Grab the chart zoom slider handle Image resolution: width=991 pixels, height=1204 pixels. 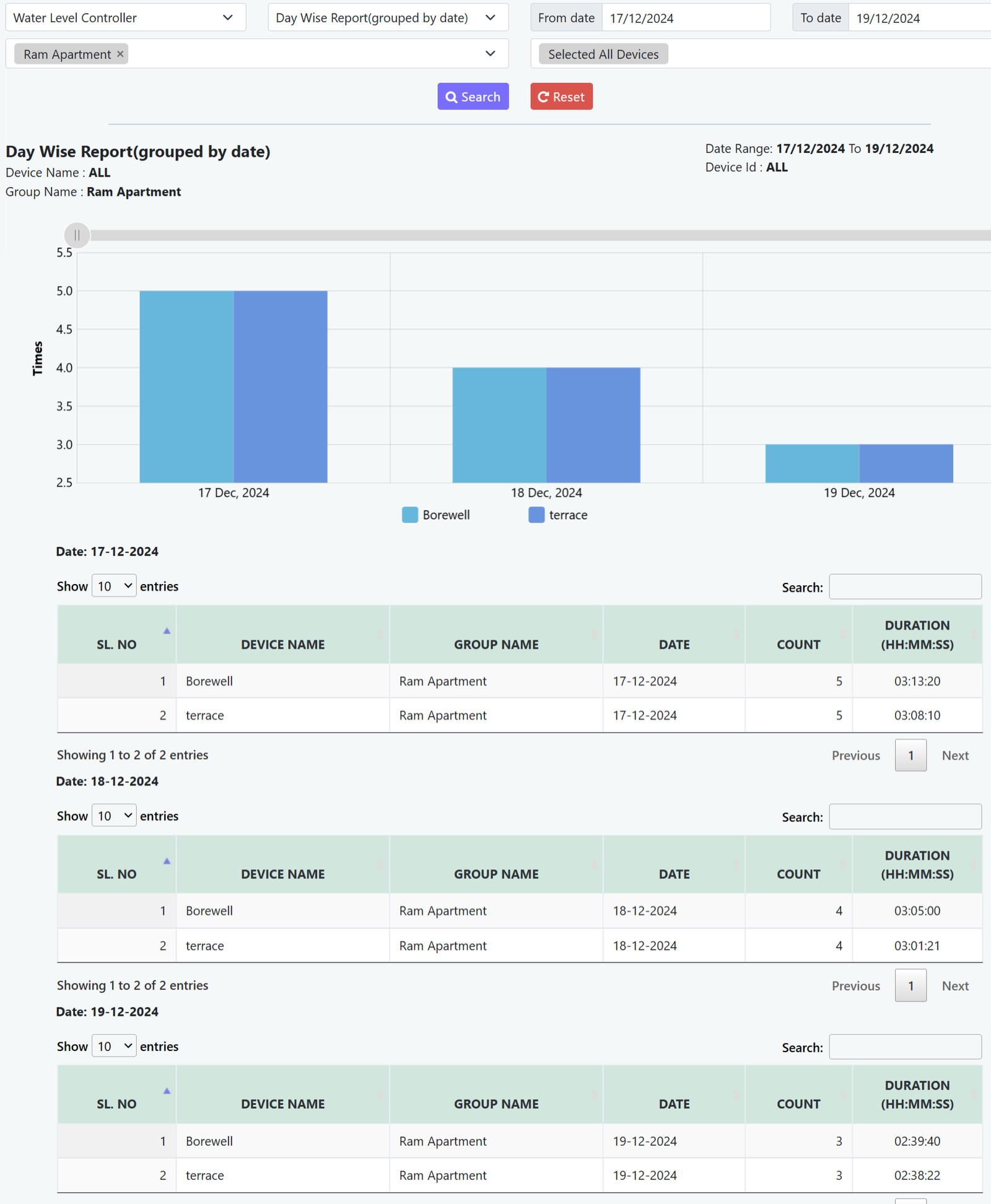(x=77, y=235)
